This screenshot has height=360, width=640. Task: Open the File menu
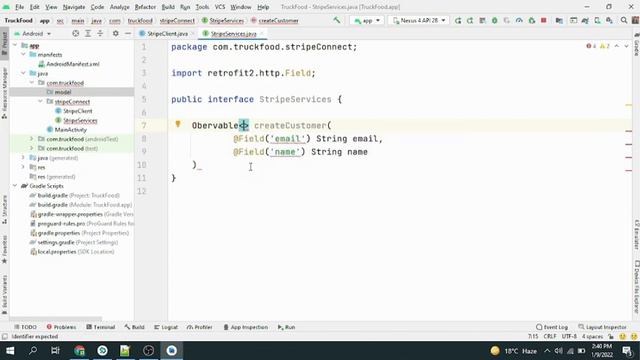pos(19,7)
